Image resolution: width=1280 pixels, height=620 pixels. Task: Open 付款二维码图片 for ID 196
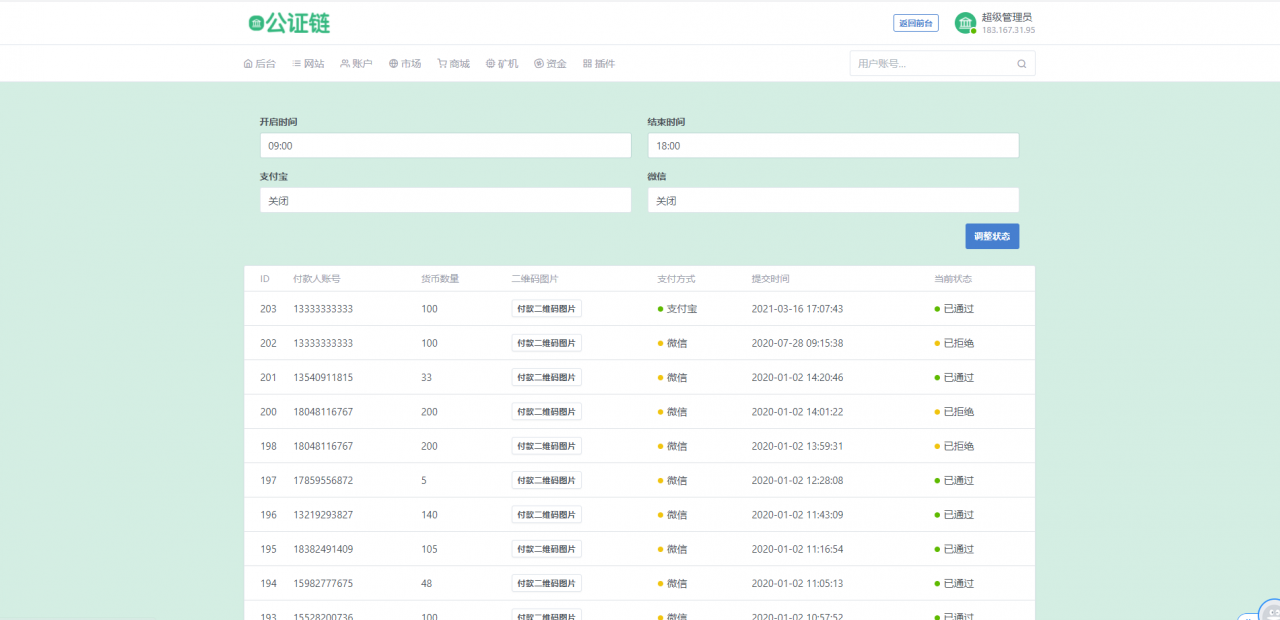click(546, 515)
